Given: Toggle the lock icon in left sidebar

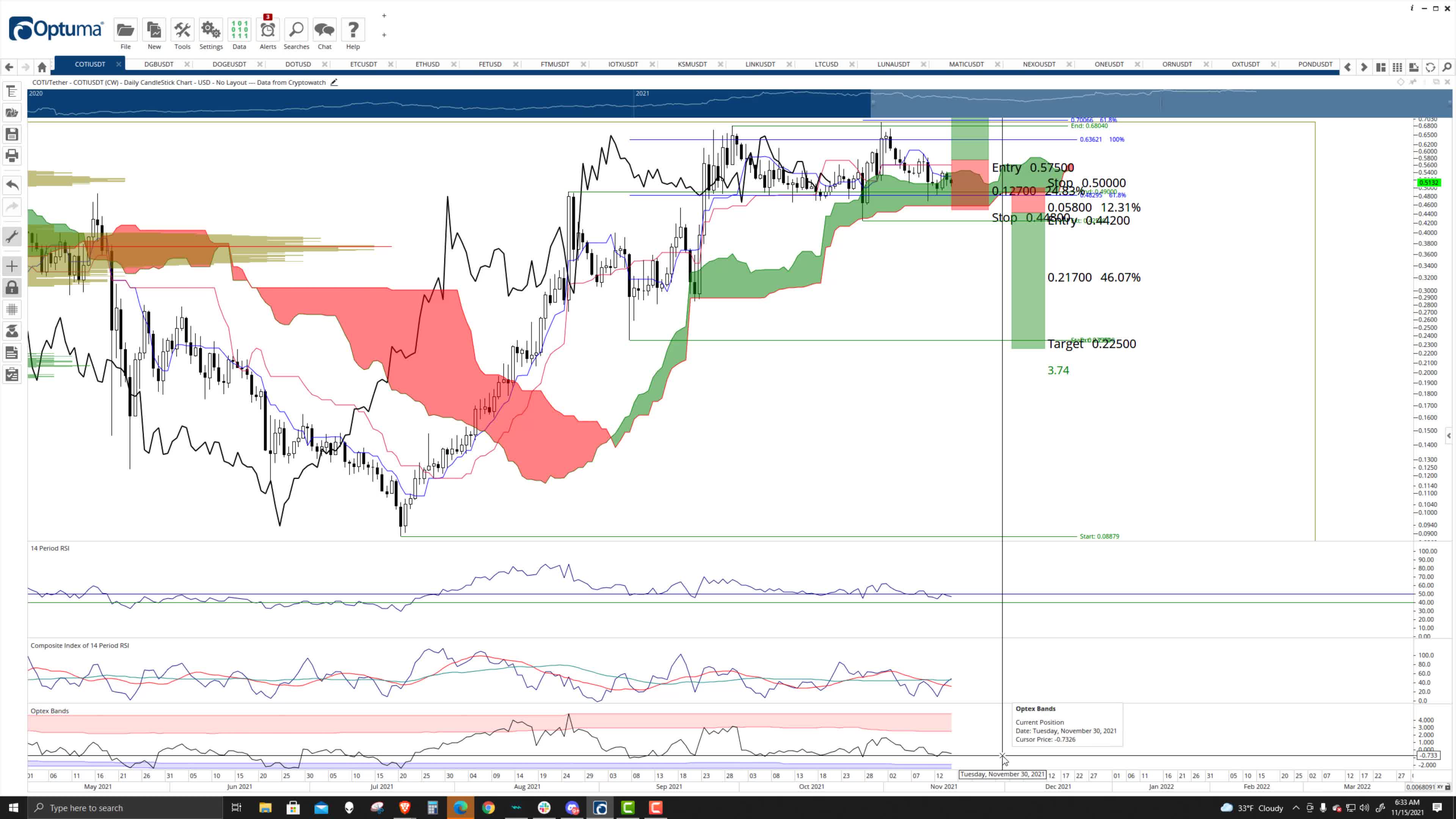Looking at the screenshot, I should (12, 288).
